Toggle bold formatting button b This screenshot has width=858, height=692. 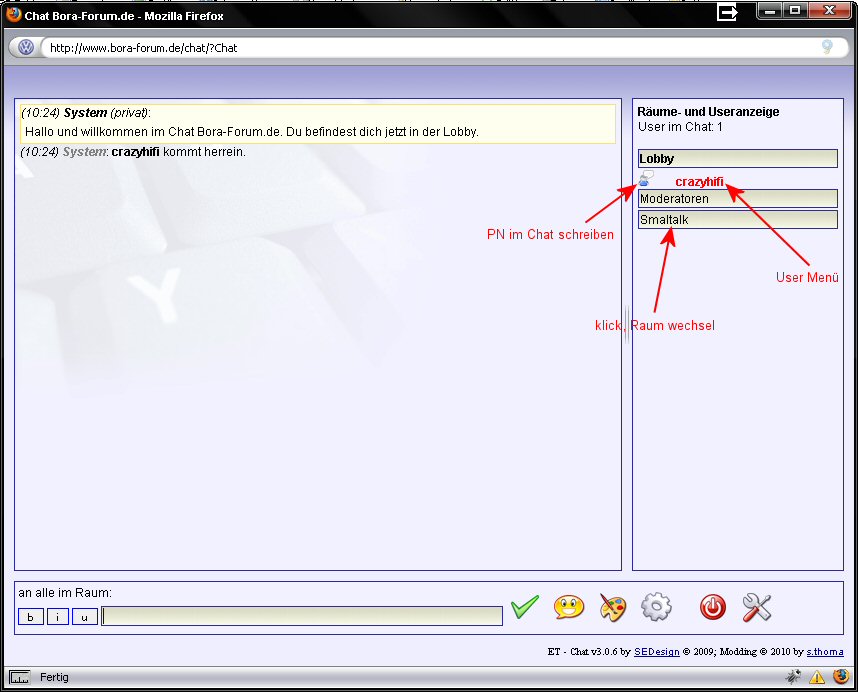point(31,617)
